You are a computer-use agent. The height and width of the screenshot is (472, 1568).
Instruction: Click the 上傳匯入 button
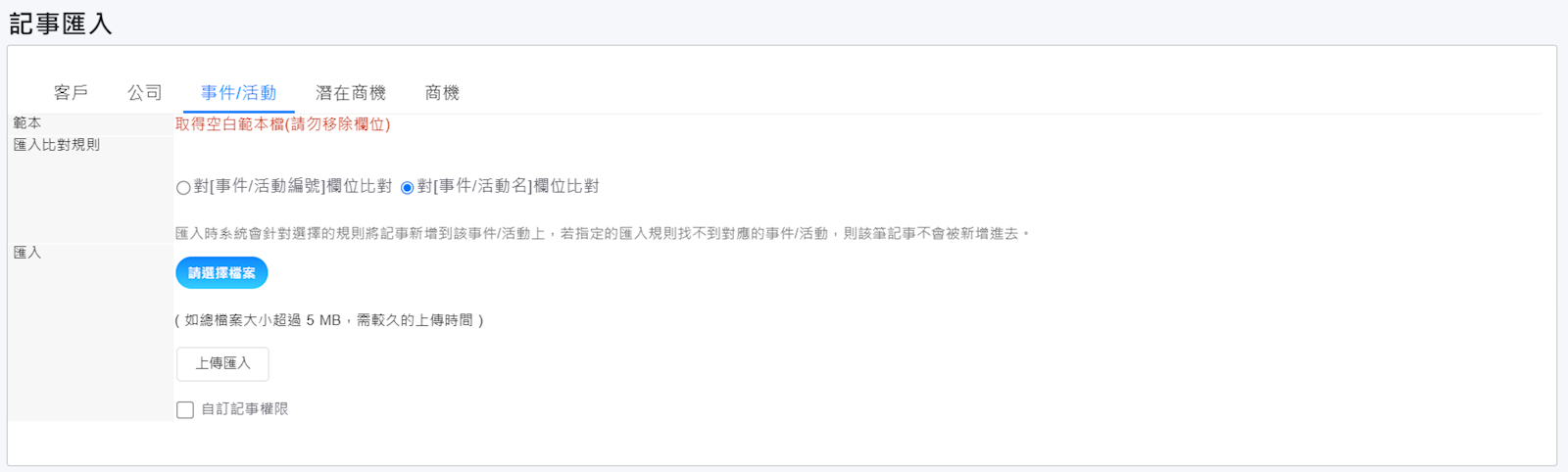(x=222, y=363)
